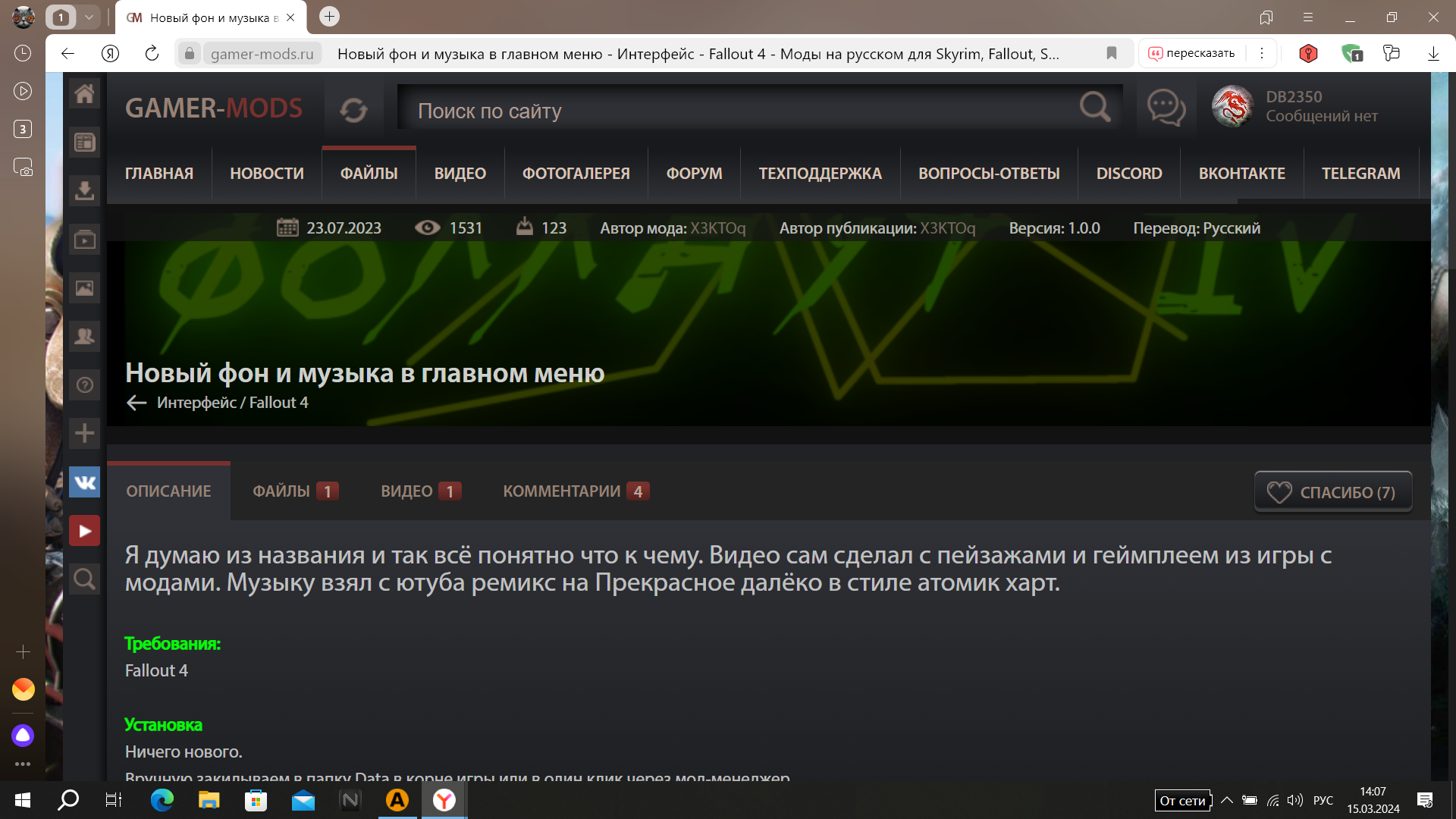Viewport: 1456px width, 819px height.
Task: Click the download icon in site sidebar
Action: tap(84, 190)
